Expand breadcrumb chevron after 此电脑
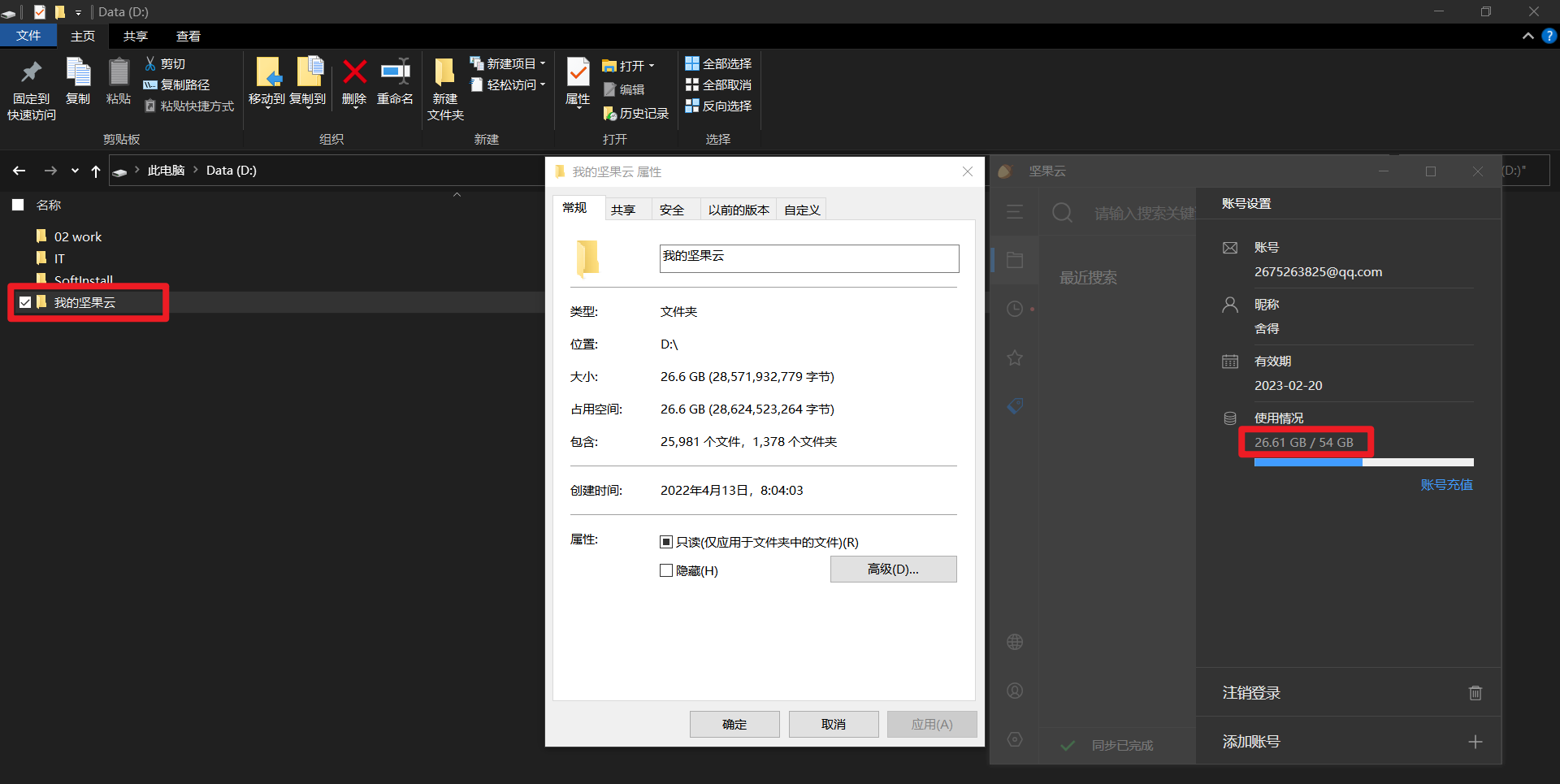The image size is (1560, 784). pyautogui.click(x=196, y=170)
